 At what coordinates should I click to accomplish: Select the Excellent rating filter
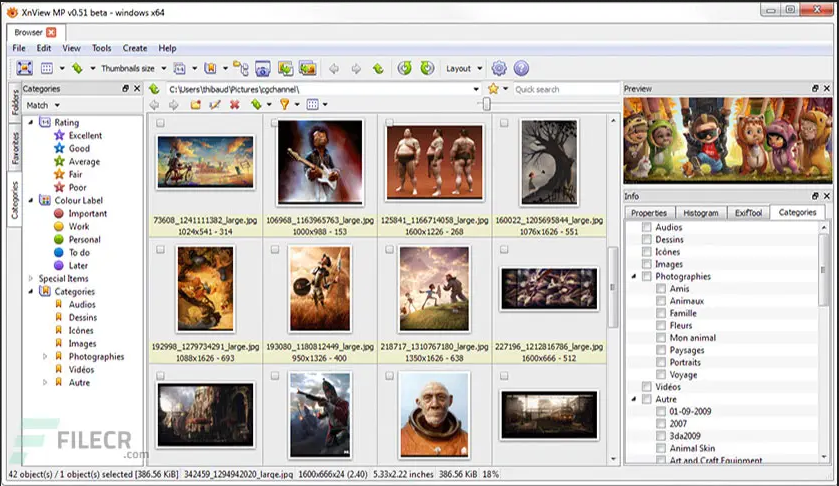click(84, 135)
